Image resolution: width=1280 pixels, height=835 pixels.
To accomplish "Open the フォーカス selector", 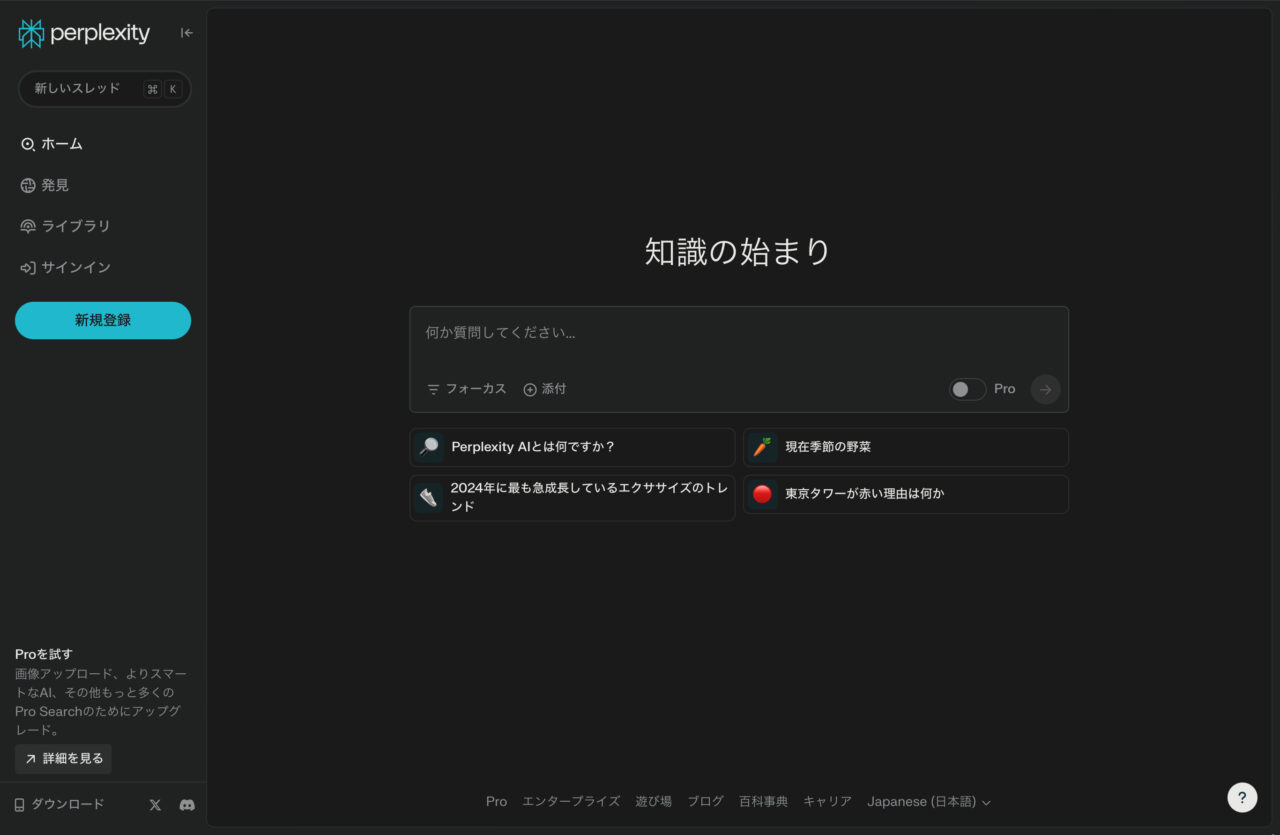I will pyautogui.click(x=467, y=389).
